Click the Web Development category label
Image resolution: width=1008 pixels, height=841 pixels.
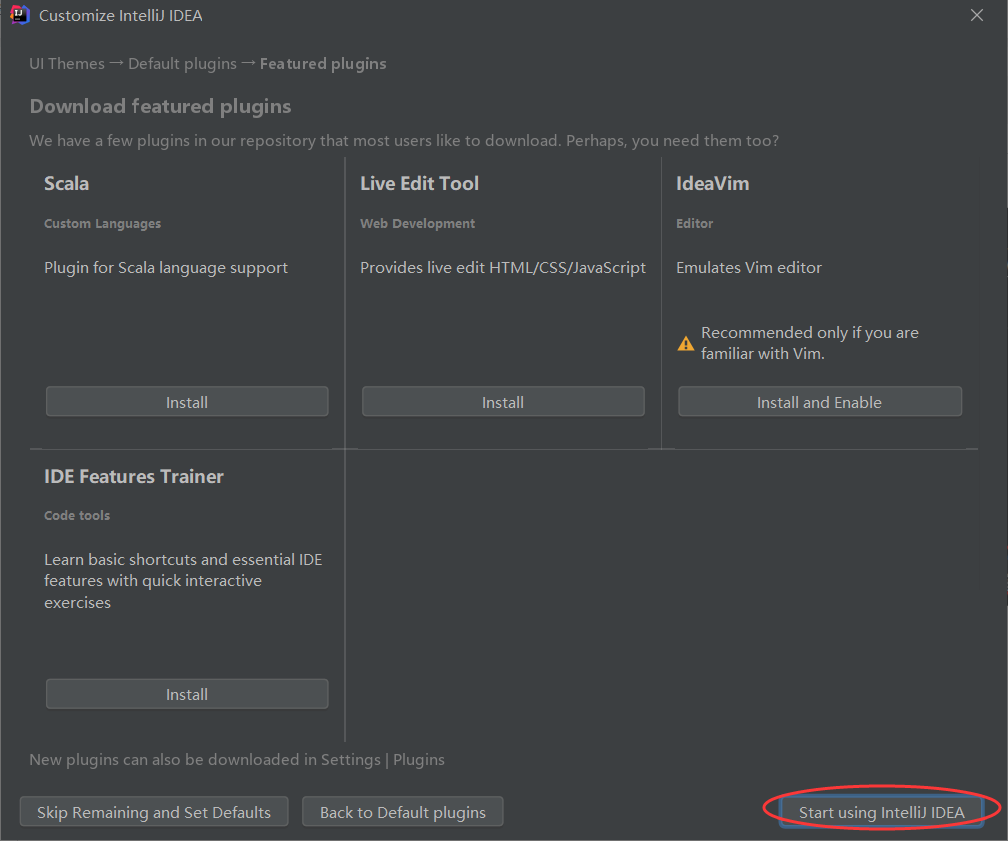click(x=417, y=223)
